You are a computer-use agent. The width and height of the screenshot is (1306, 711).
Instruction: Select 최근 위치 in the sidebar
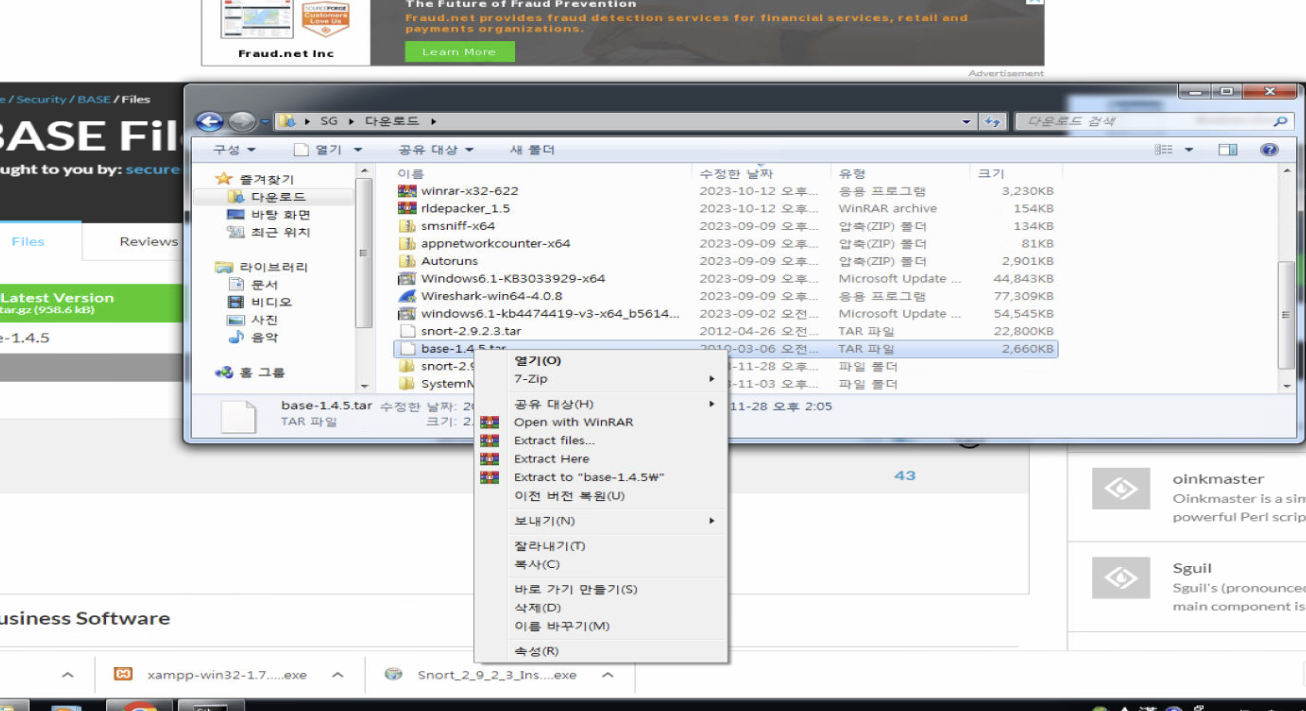(x=280, y=232)
